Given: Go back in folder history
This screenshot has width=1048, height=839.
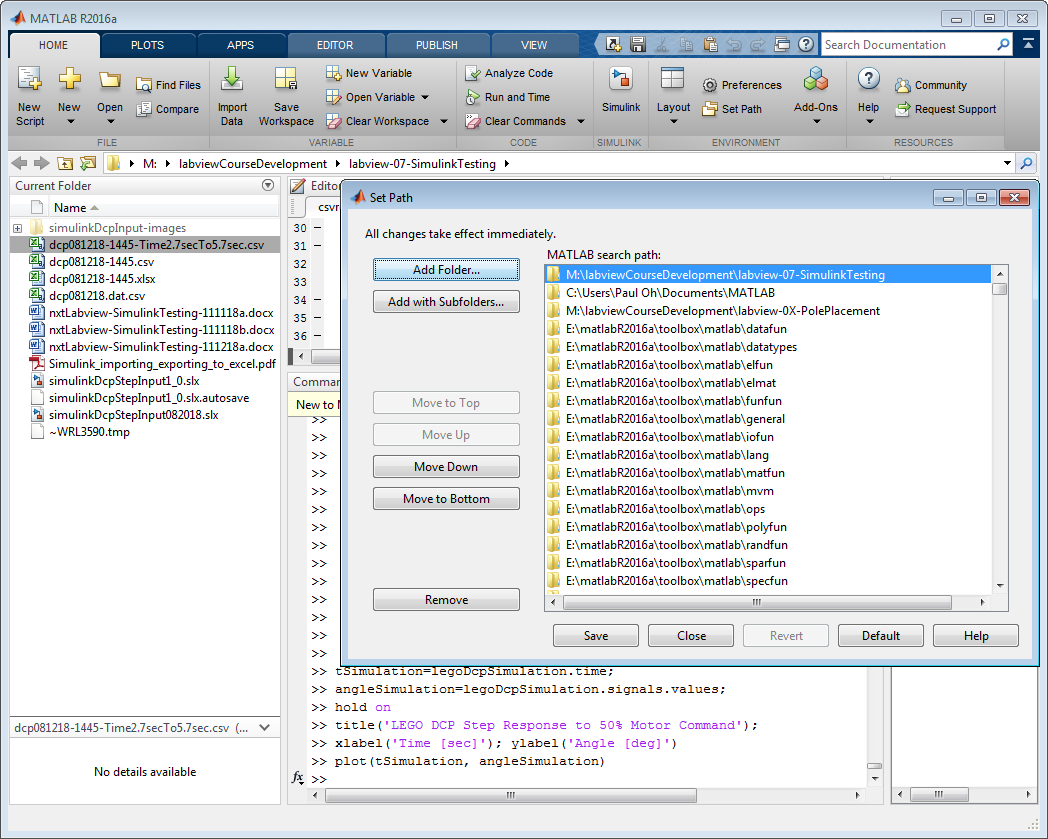Looking at the screenshot, I should tap(19, 163).
